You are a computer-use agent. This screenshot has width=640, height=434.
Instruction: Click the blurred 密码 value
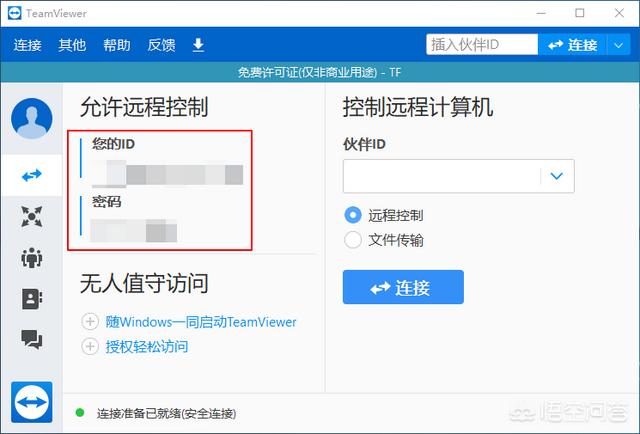[x=134, y=231]
